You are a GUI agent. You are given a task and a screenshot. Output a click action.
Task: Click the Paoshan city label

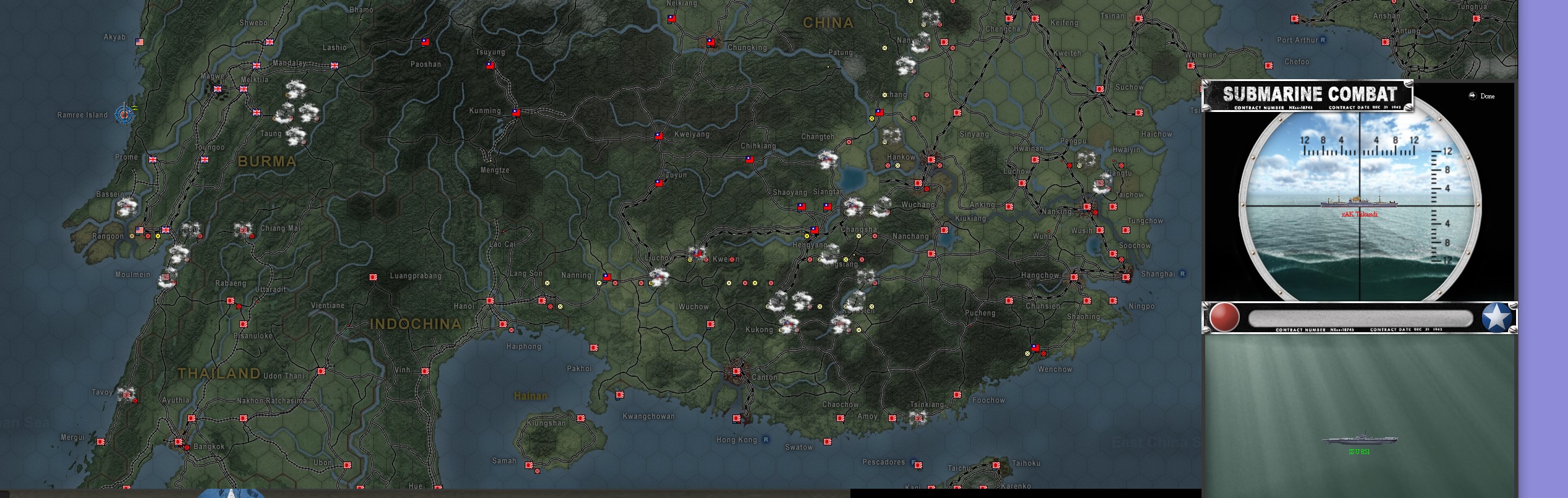coord(426,64)
